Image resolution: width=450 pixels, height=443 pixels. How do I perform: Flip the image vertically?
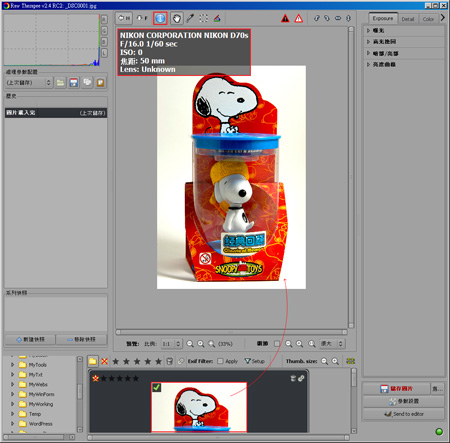point(348,18)
